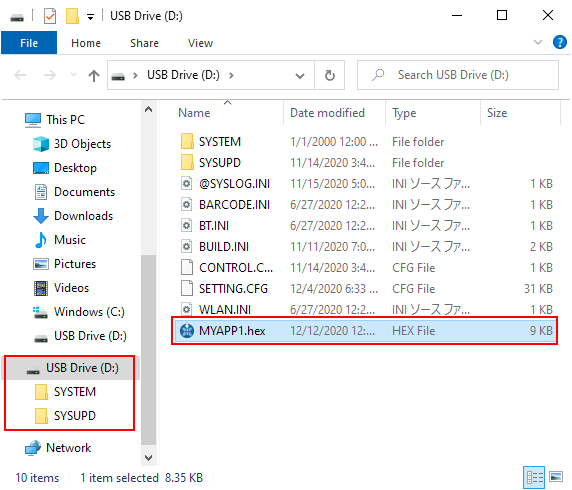Click in the Search USB Drive (D:) field
Screen dimensions: 572x490
(x=458, y=75)
